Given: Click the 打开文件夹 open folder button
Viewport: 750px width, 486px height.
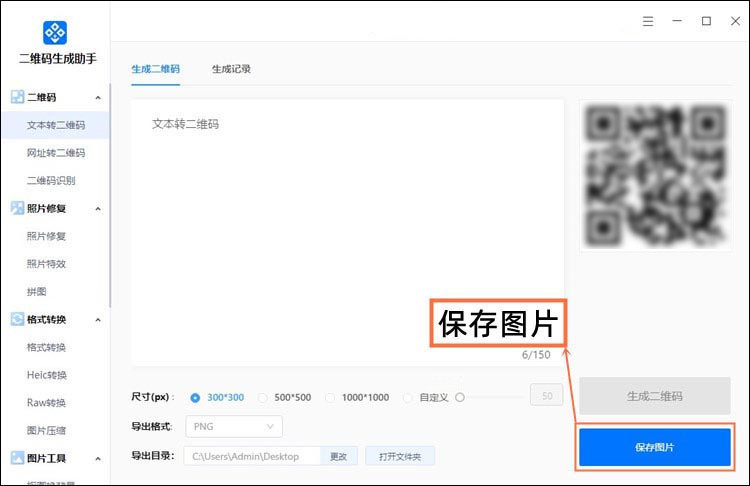Looking at the screenshot, I should pyautogui.click(x=400, y=456).
